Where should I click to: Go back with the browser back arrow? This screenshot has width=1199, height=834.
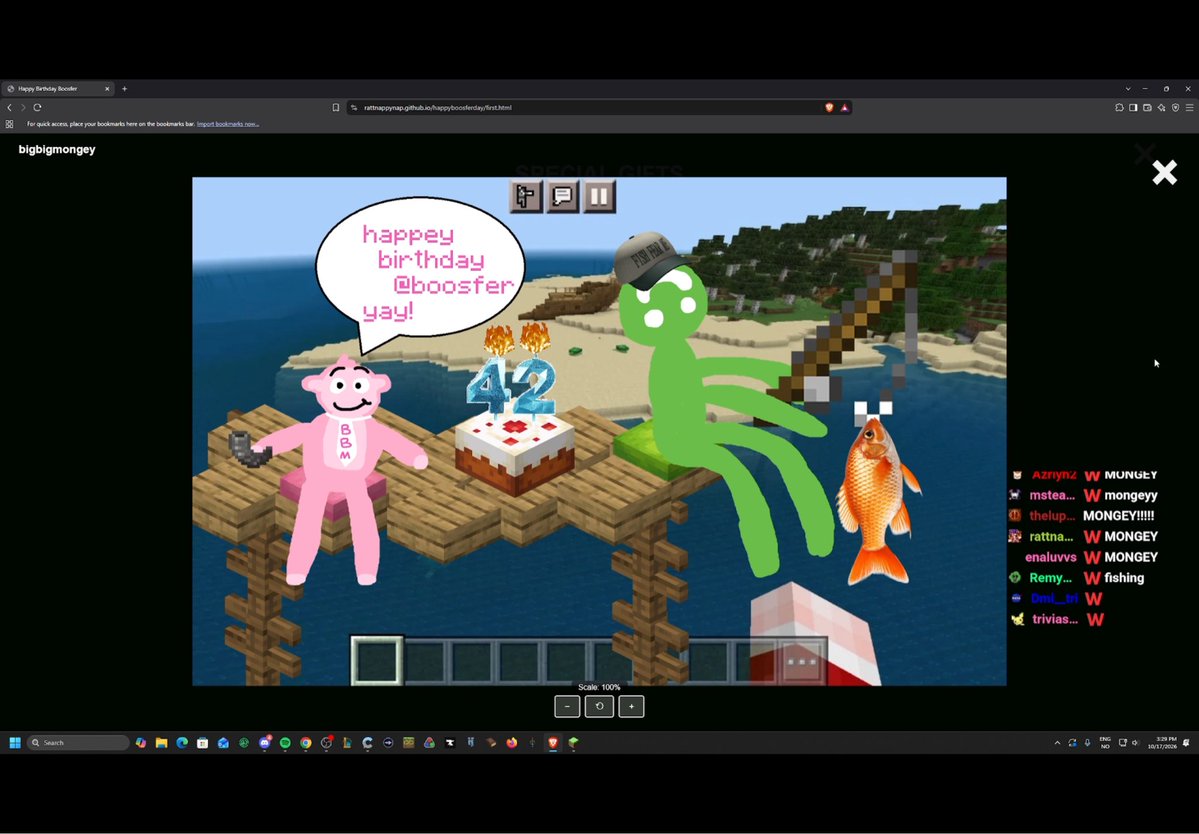pos(9,108)
